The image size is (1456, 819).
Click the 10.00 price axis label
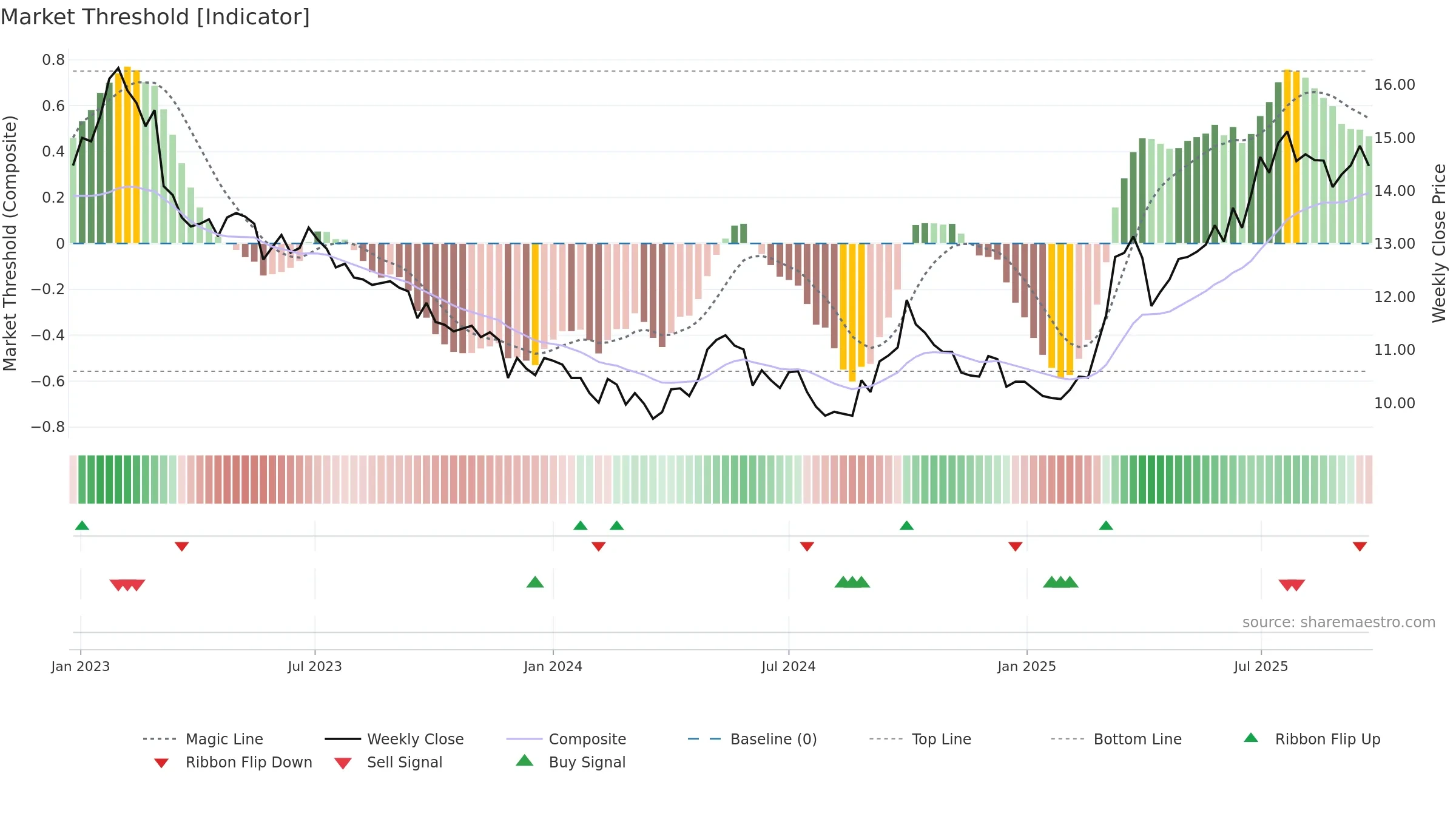point(1395,403)
